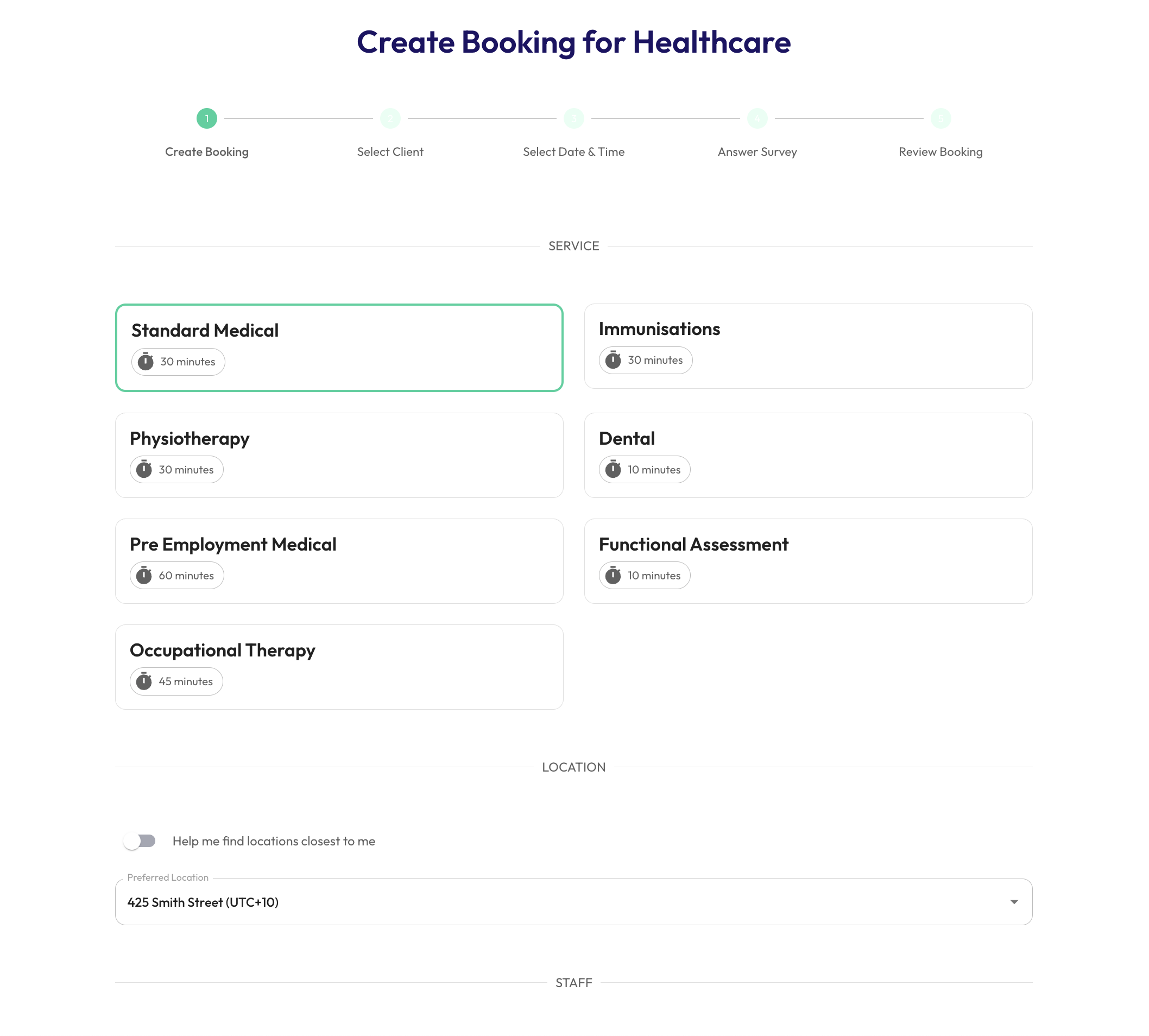Image resolution: width=1149 pixels, height=1036 pixels.
Task: Open the Answer Survey step
Action: tap(757, 151)
